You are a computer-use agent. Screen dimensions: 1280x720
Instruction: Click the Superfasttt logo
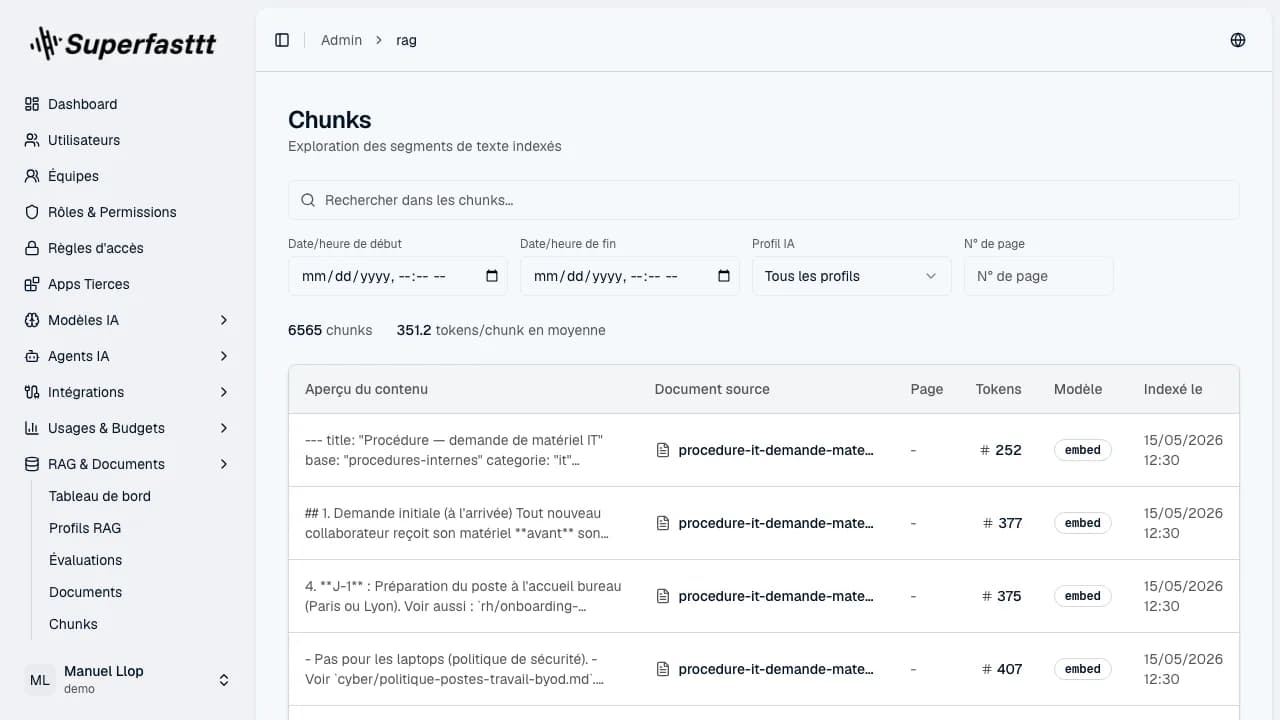(x=123, y=43)
